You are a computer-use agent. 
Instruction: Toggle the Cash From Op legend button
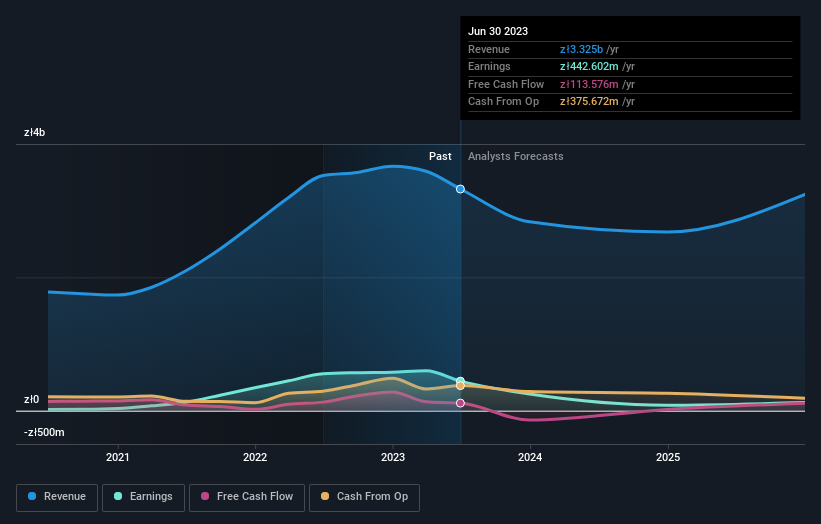pos(364,497)
